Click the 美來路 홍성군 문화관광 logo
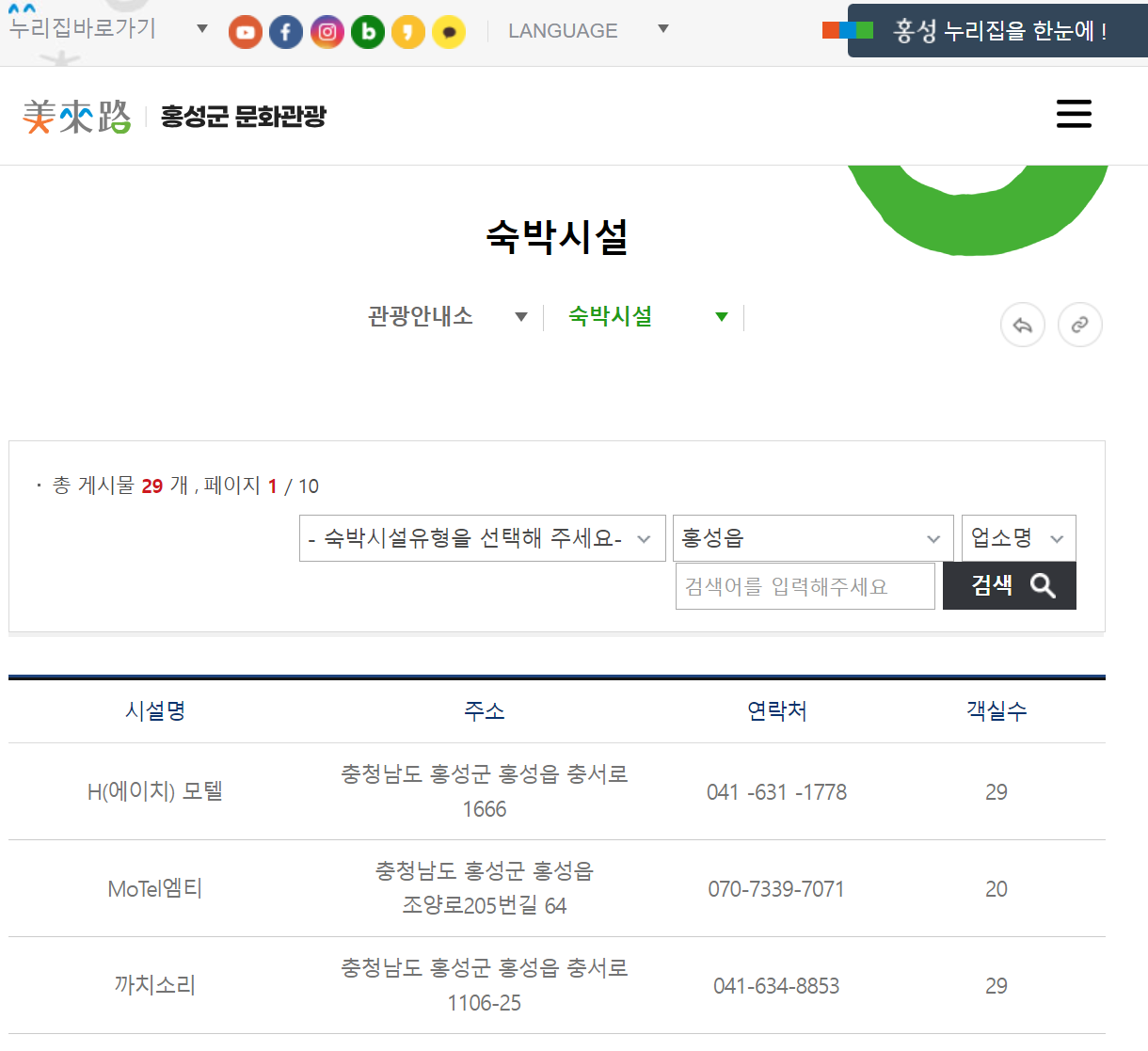 click(x=174, y=115)
